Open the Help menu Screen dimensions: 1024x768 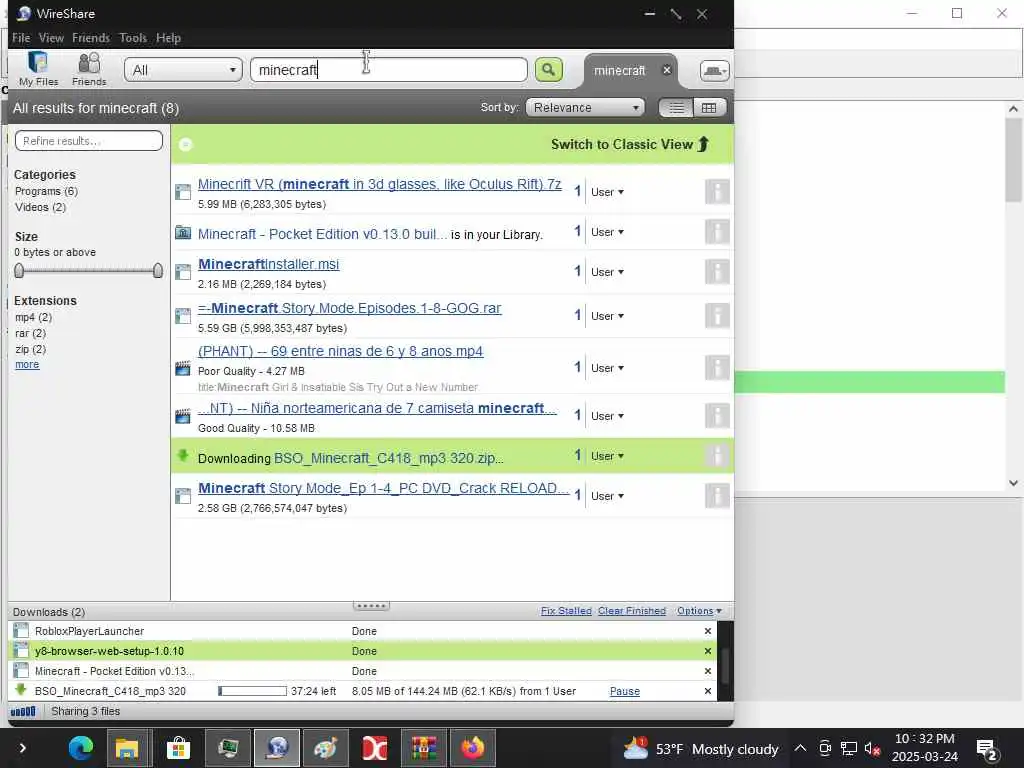point(168,38)
